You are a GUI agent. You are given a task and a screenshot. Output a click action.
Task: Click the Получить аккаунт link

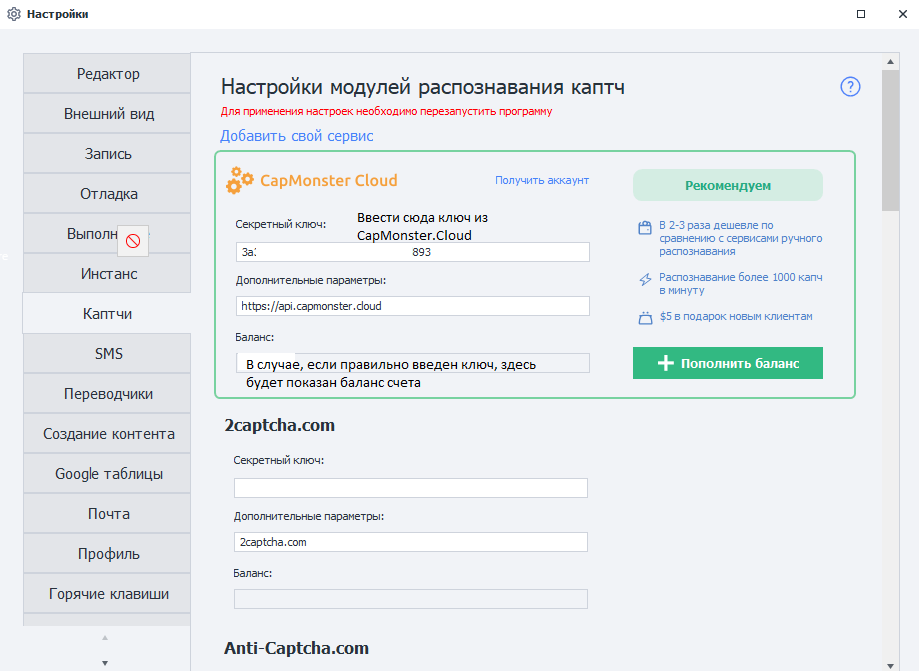point(542,180)
